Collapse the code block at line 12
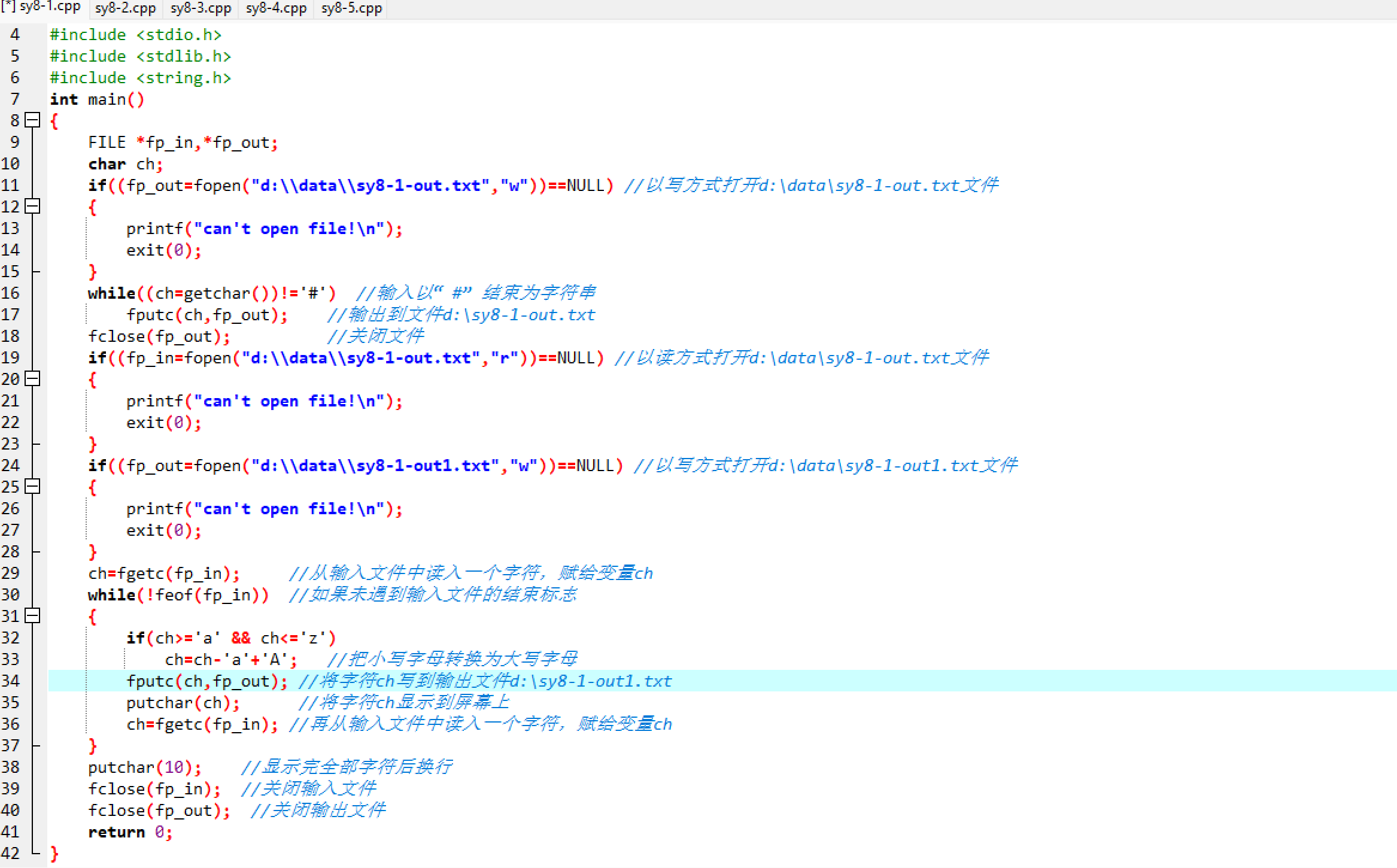The image size is (1397, 868). [x=32, y=207]
